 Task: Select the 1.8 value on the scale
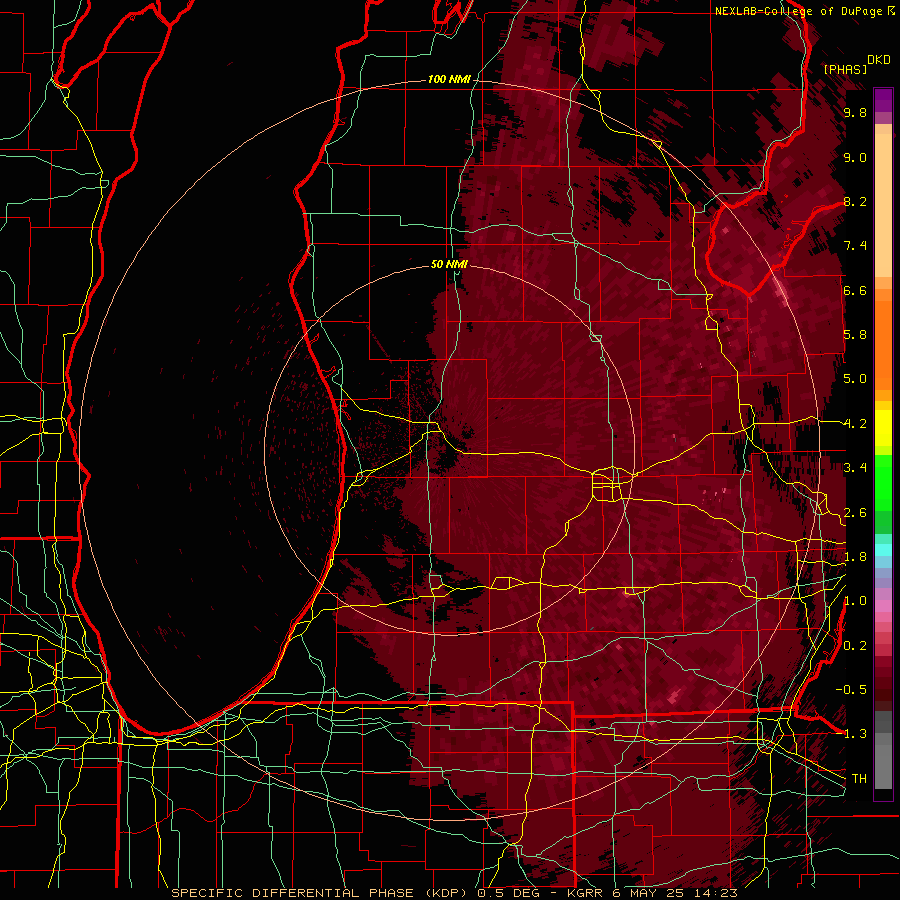[855, 557]
